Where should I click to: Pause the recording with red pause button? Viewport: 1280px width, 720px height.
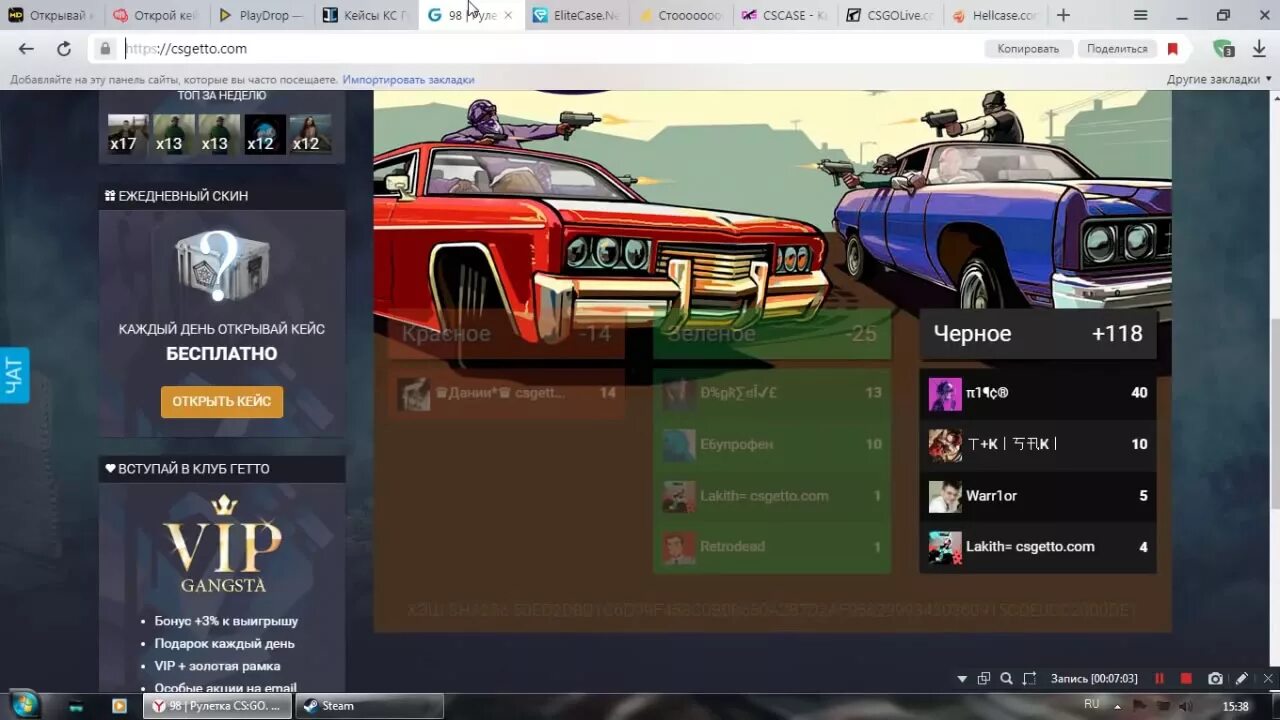click(1159, 678)
